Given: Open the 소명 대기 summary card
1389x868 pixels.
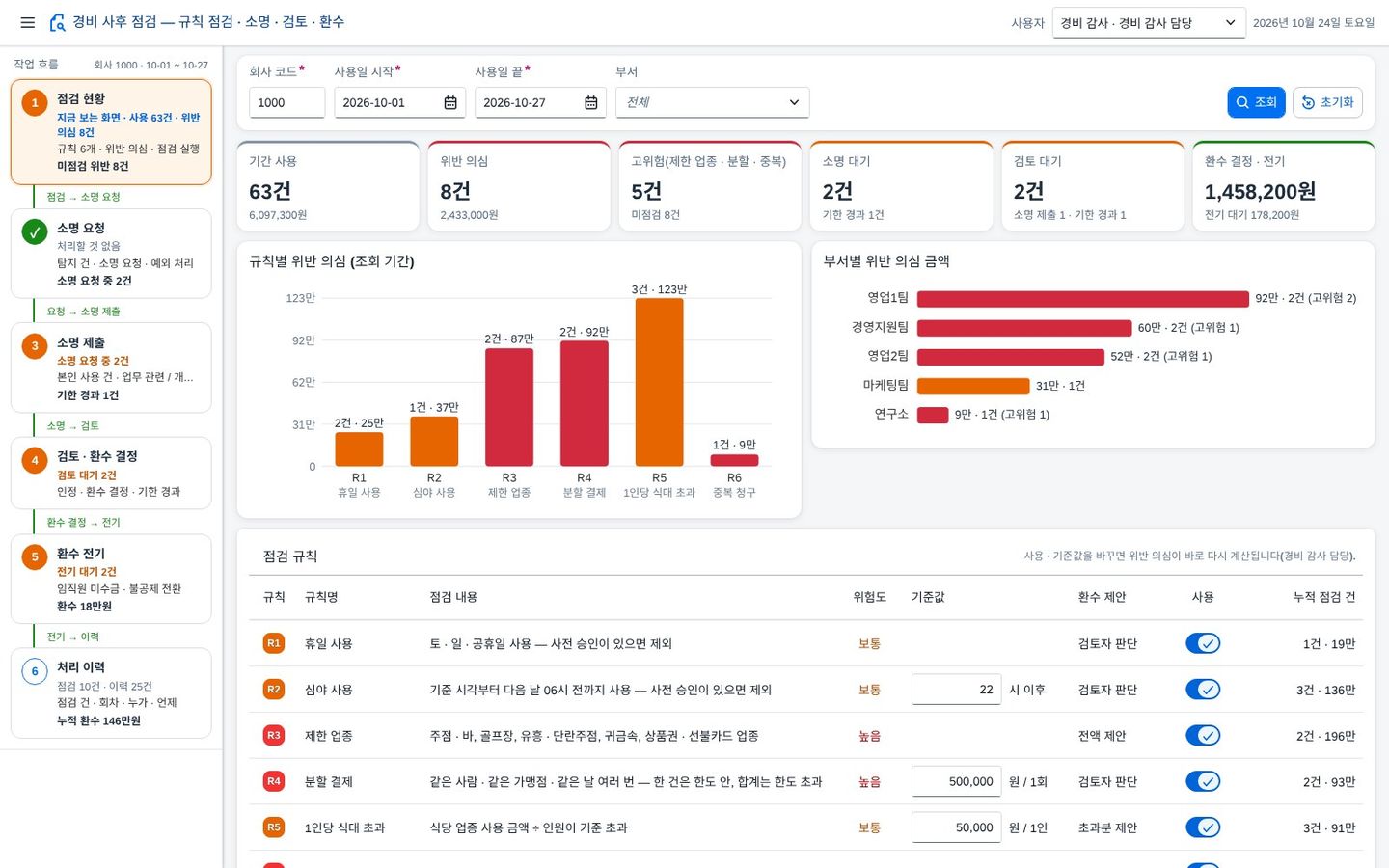Looking at the screenshot, I should (x=901, y=186).
